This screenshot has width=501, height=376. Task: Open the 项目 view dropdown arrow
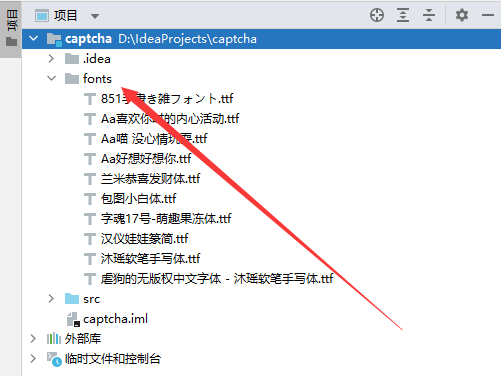tap(95, 16)
